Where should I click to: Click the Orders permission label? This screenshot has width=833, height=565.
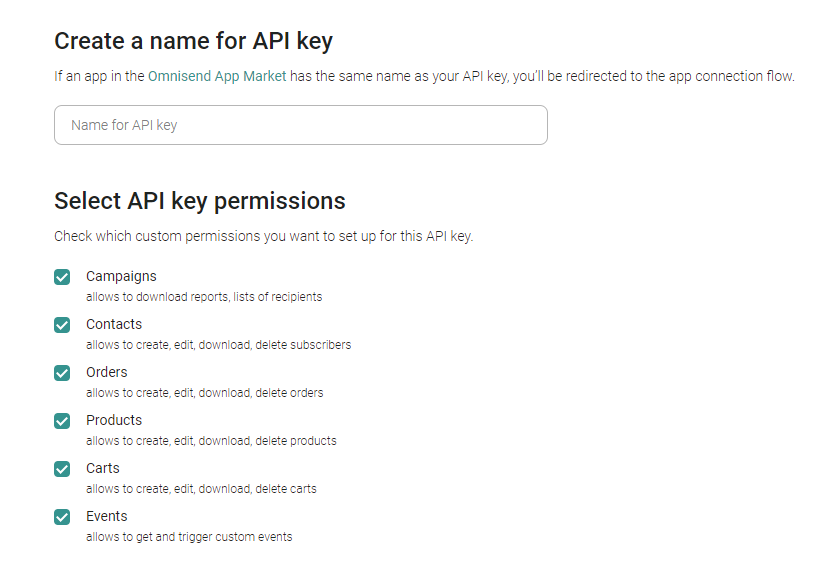click(107, 372)
